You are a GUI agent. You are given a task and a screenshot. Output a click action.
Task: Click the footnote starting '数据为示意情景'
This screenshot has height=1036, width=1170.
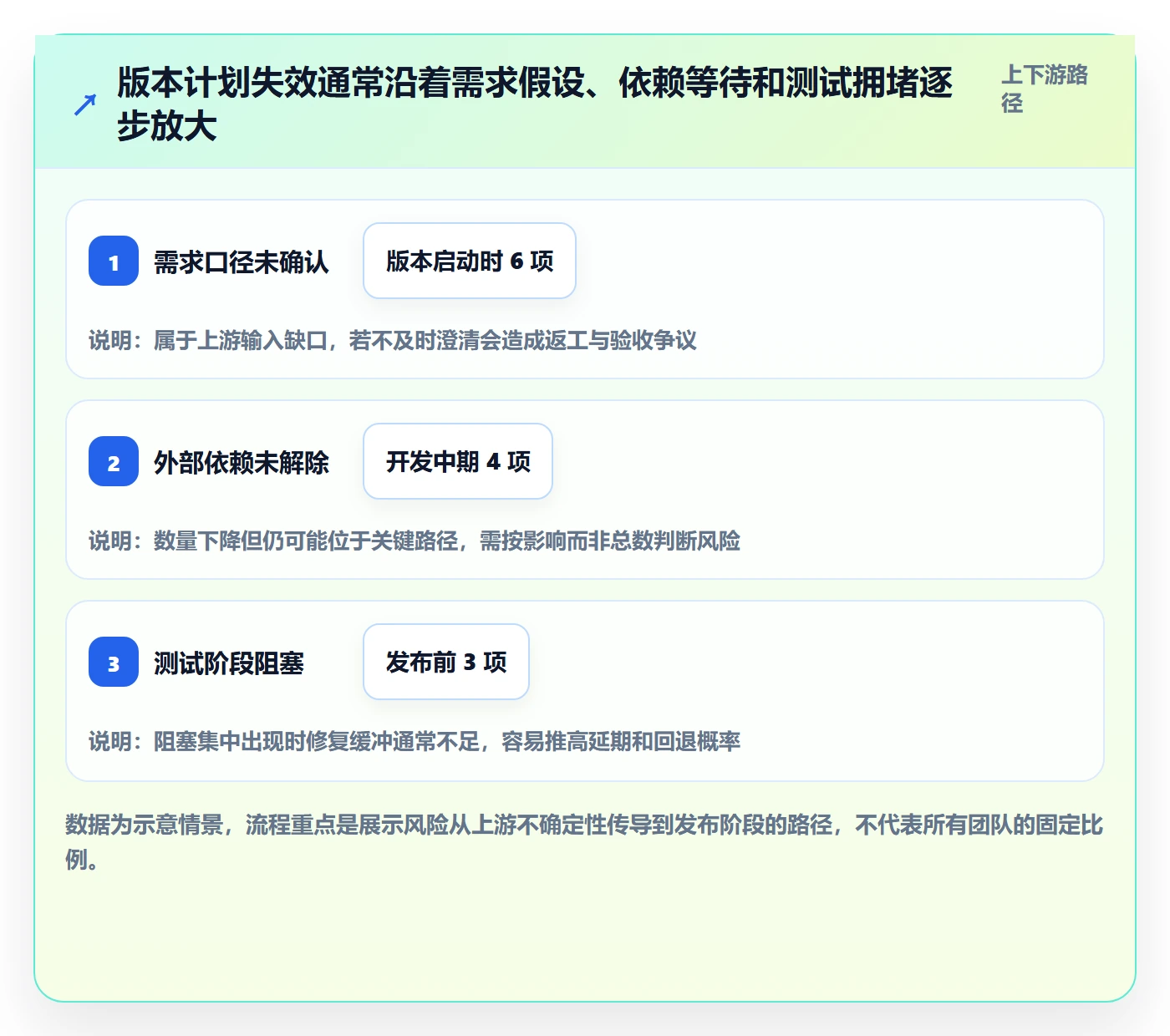[584, 842]
